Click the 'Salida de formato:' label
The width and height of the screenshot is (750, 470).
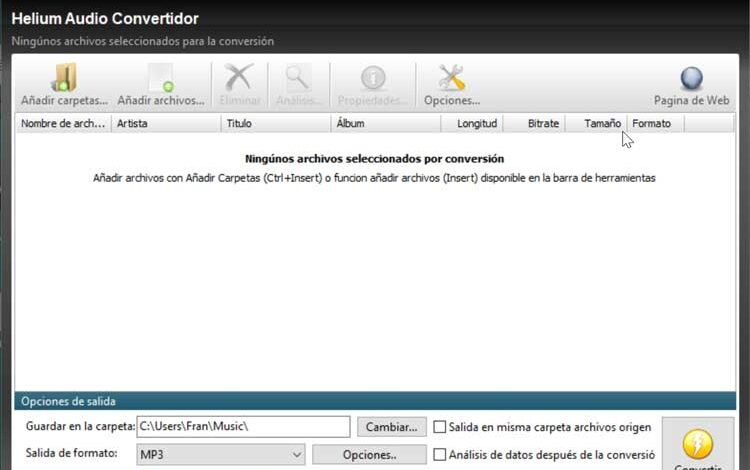[x=72, y=453]
